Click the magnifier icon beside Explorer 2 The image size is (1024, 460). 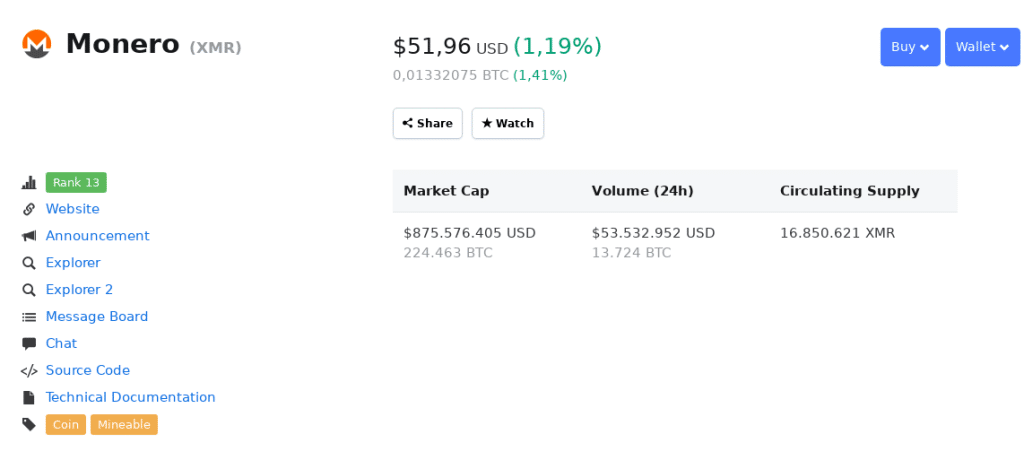(29, 291)
